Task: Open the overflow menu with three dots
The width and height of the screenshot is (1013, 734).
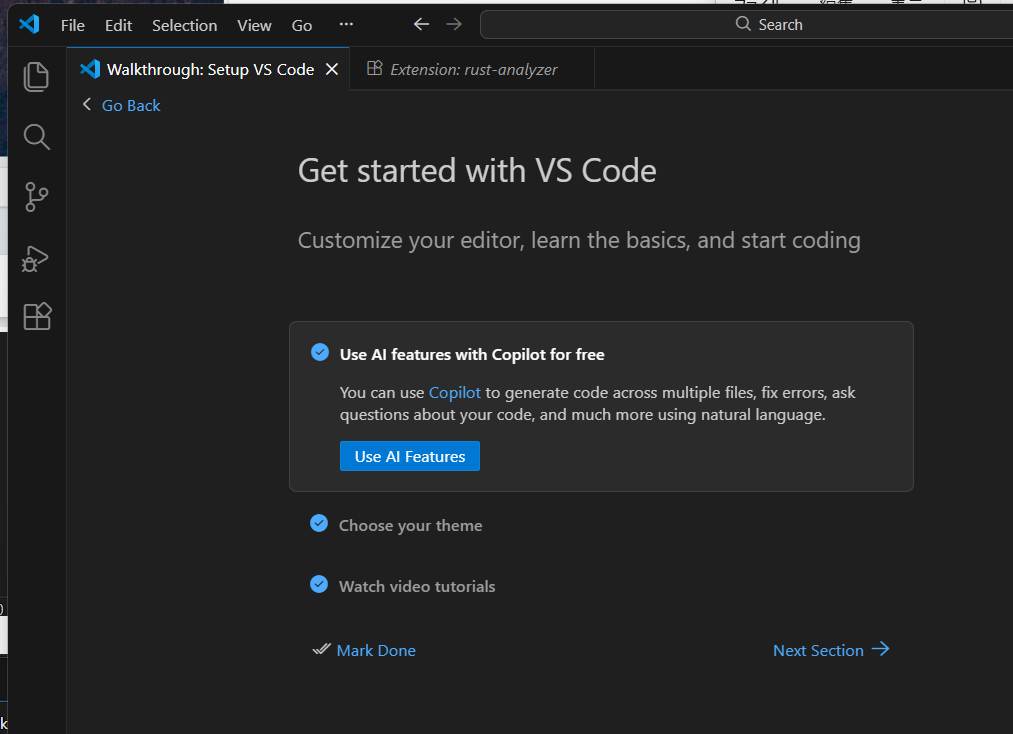Action: pos(346,25)
